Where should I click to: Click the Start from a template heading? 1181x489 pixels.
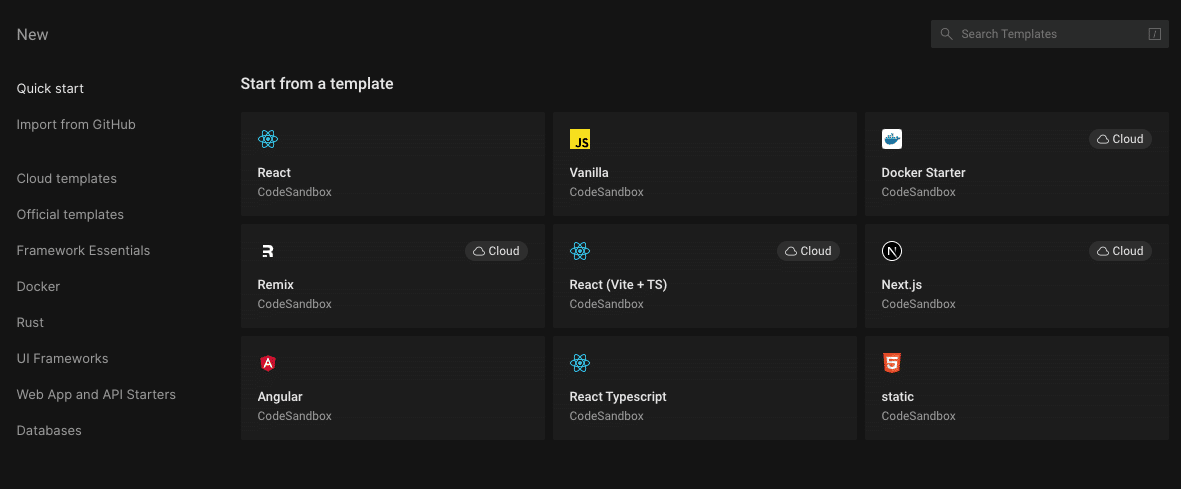click(x=317, y=84)
